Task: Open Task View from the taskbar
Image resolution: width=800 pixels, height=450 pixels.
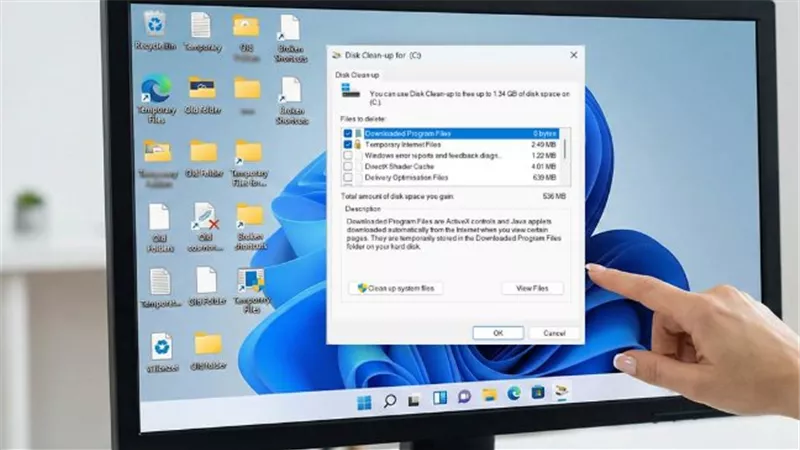Action: (414, 401)
